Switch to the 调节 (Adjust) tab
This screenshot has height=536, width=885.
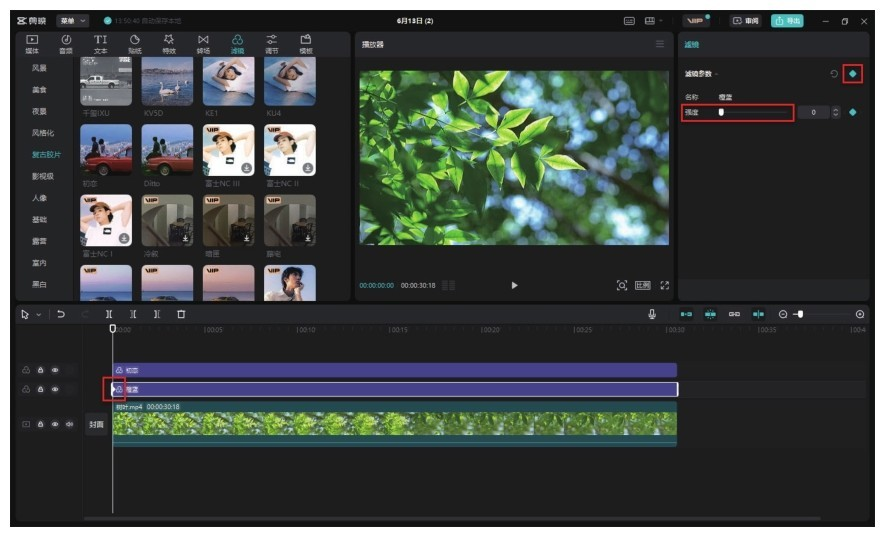click(272, 43)
